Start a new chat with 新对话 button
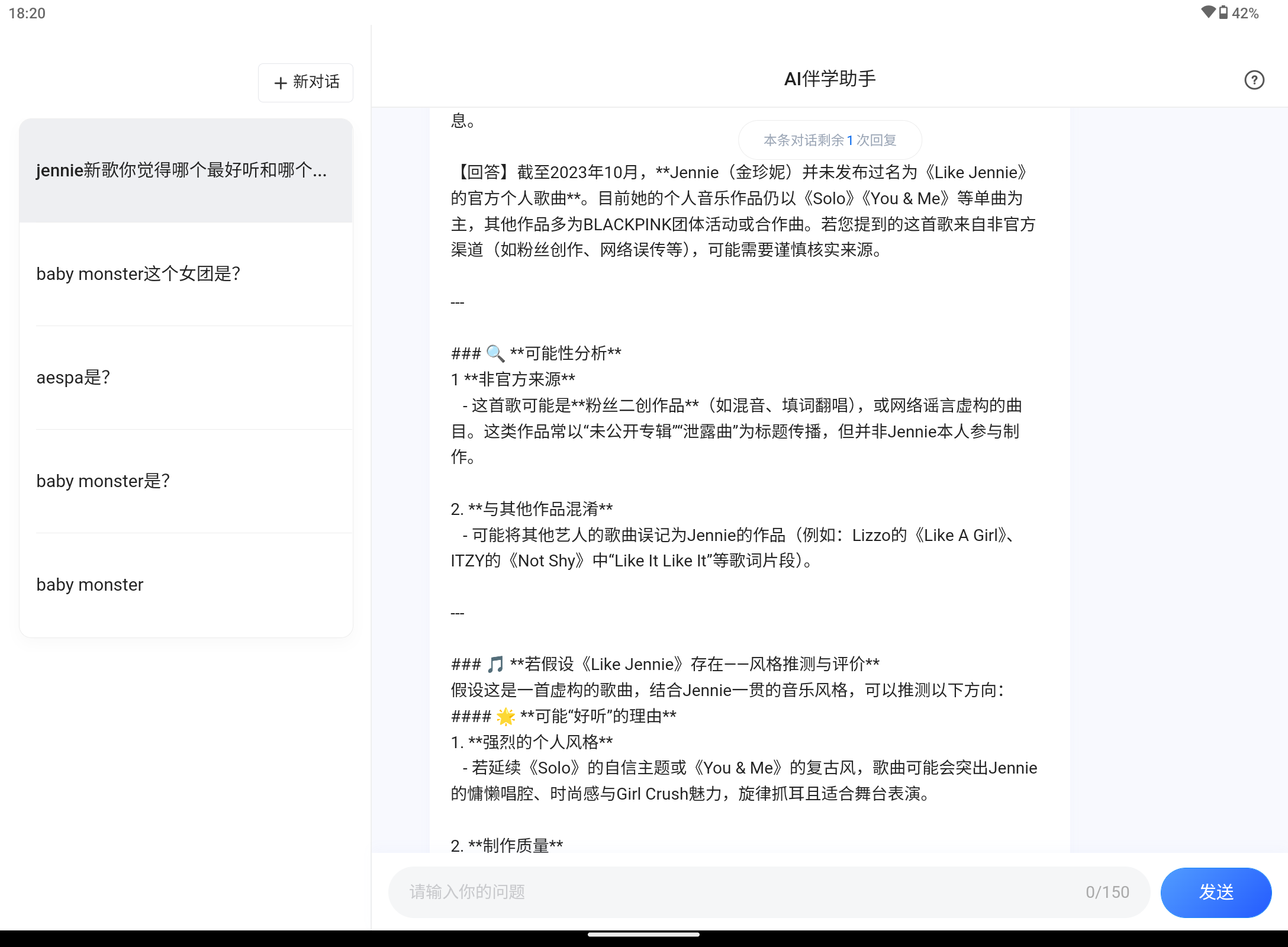This screenshot has width=1288, height=947. [305, 82]
